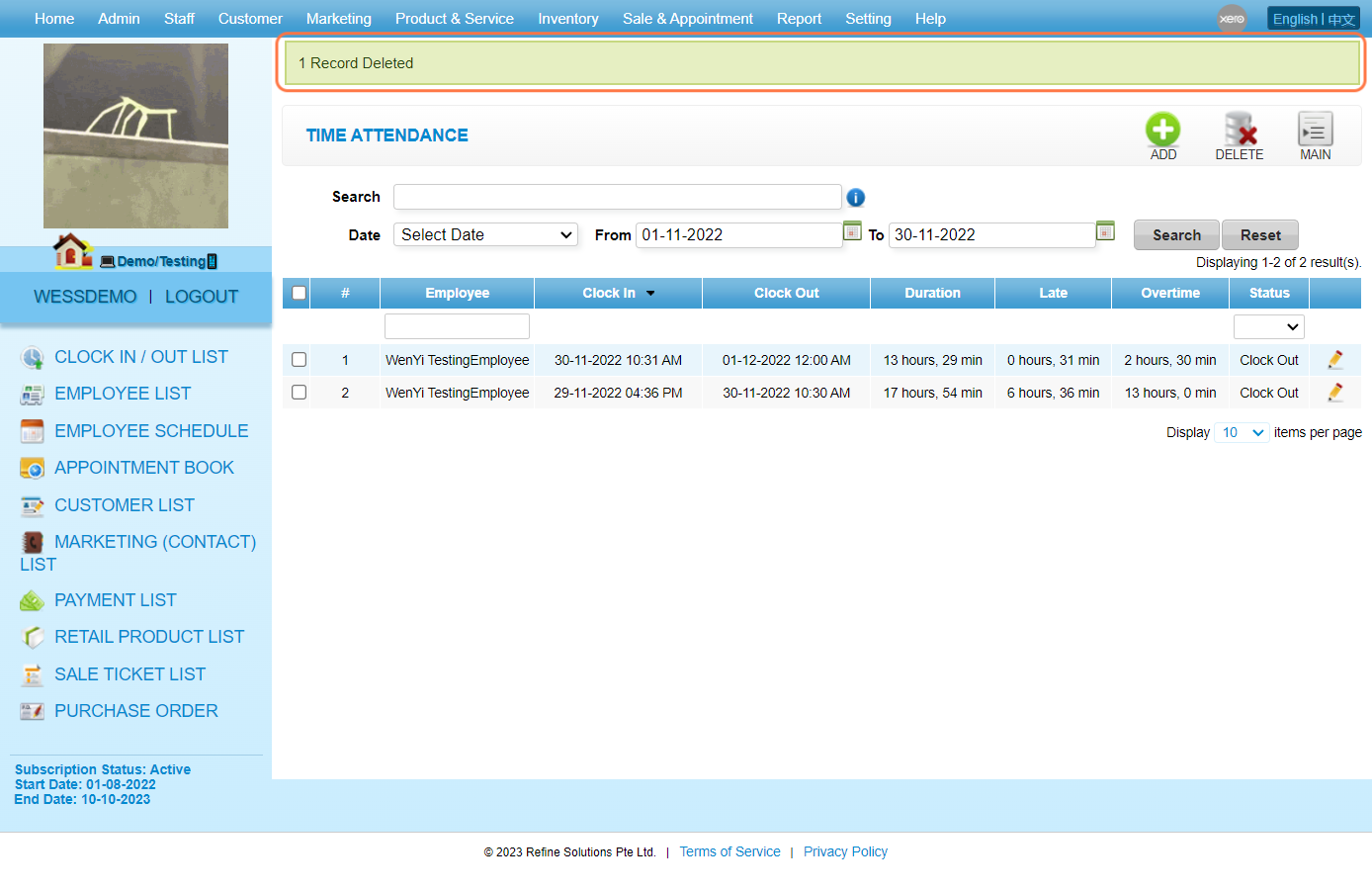Click the To date field 30-11-2022
The image size is (1372, 892).
990,234
